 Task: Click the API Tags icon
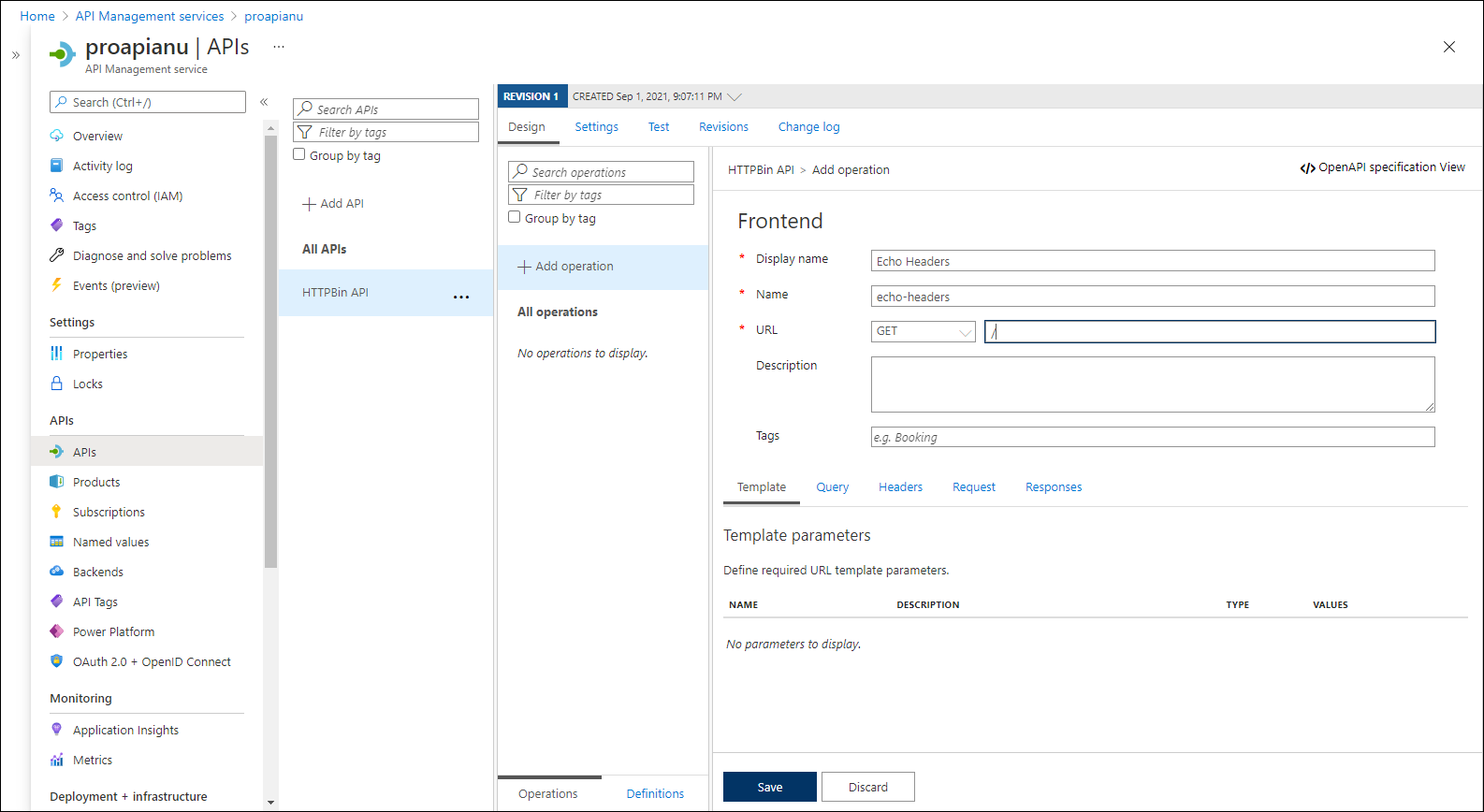coord(56,602)
